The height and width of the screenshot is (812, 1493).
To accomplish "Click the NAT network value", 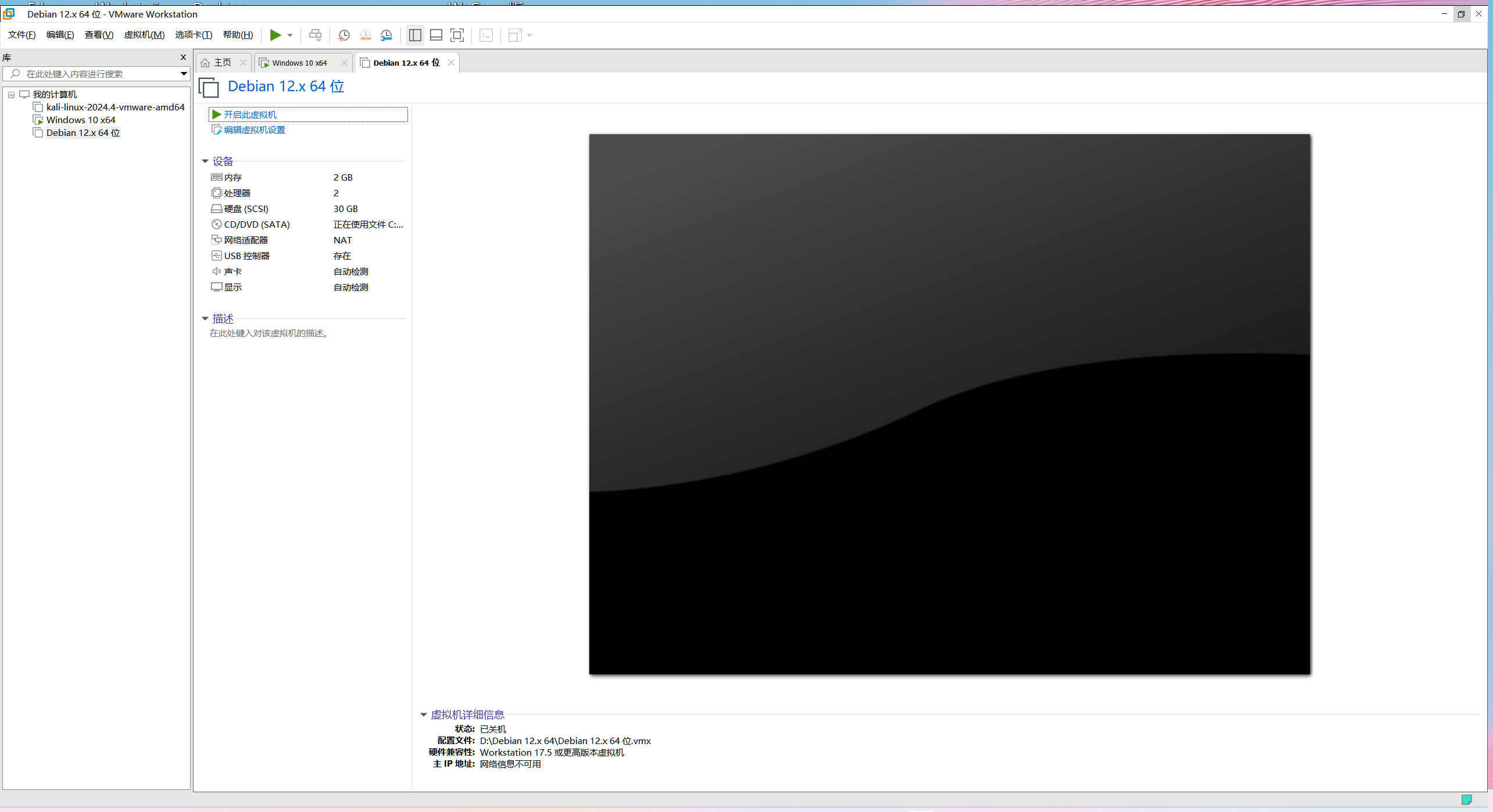I will tap(343, 240).
